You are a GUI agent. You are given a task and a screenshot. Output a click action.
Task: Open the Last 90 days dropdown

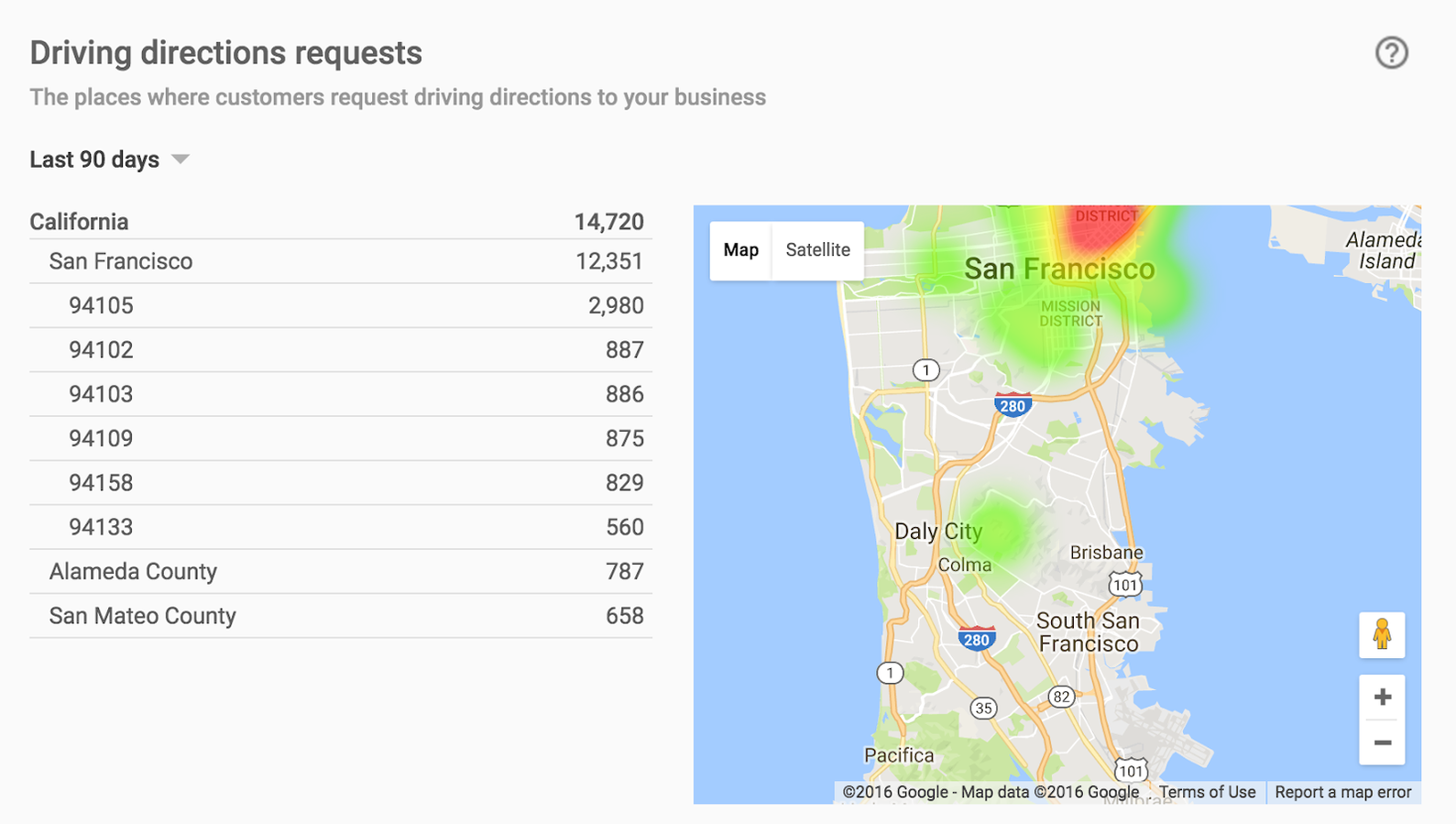coord(109,159)
